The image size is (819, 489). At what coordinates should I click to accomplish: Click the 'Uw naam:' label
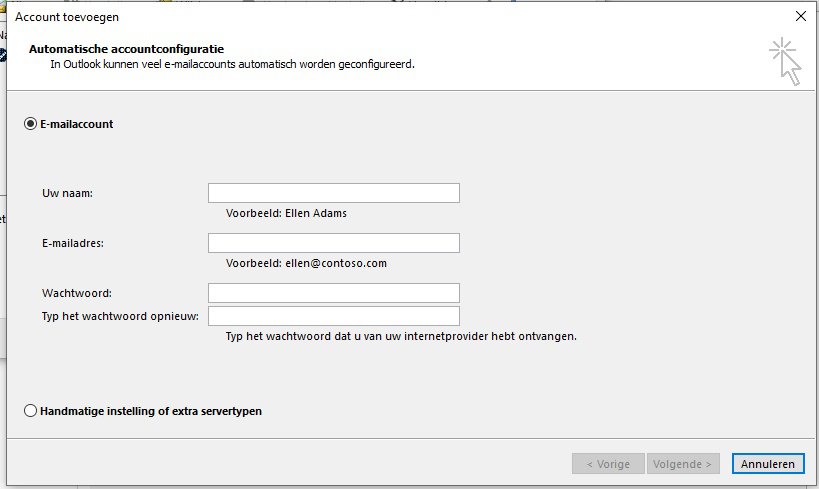click(x=67, y=193)
